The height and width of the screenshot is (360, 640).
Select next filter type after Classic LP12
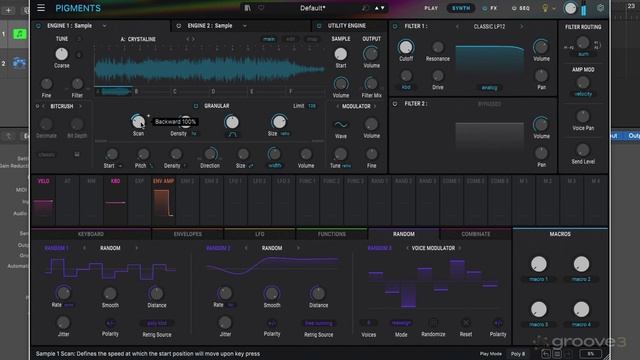click(x=521, y=27)
